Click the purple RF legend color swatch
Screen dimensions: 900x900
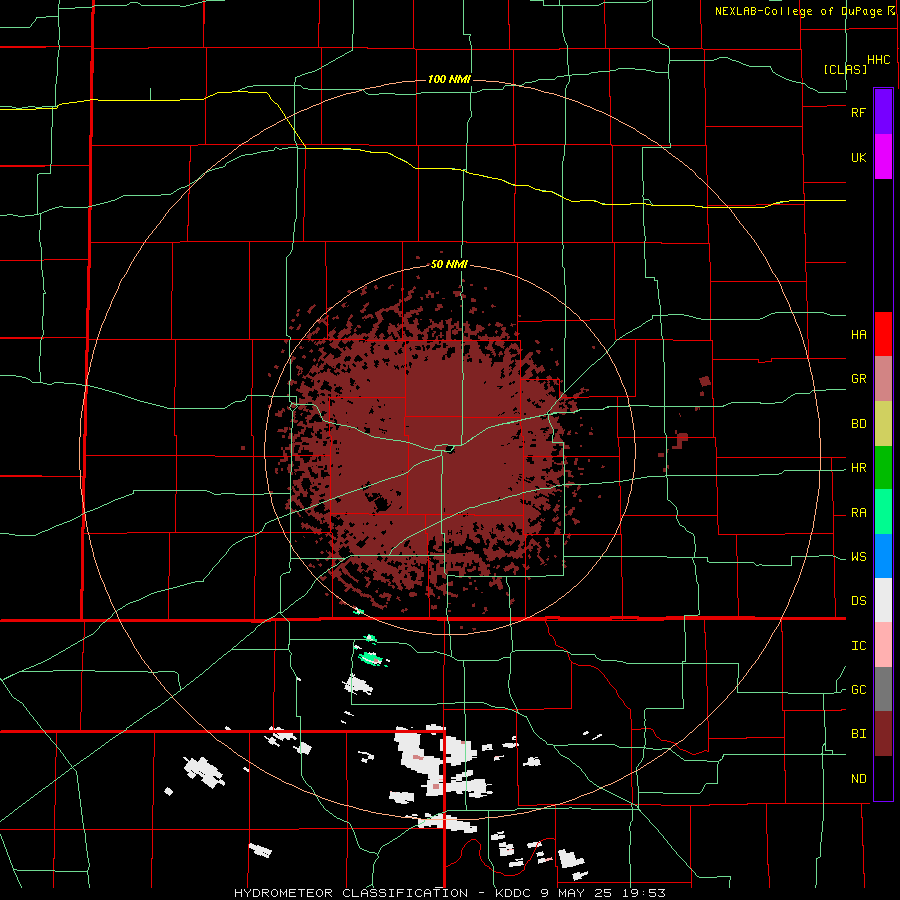883,111
